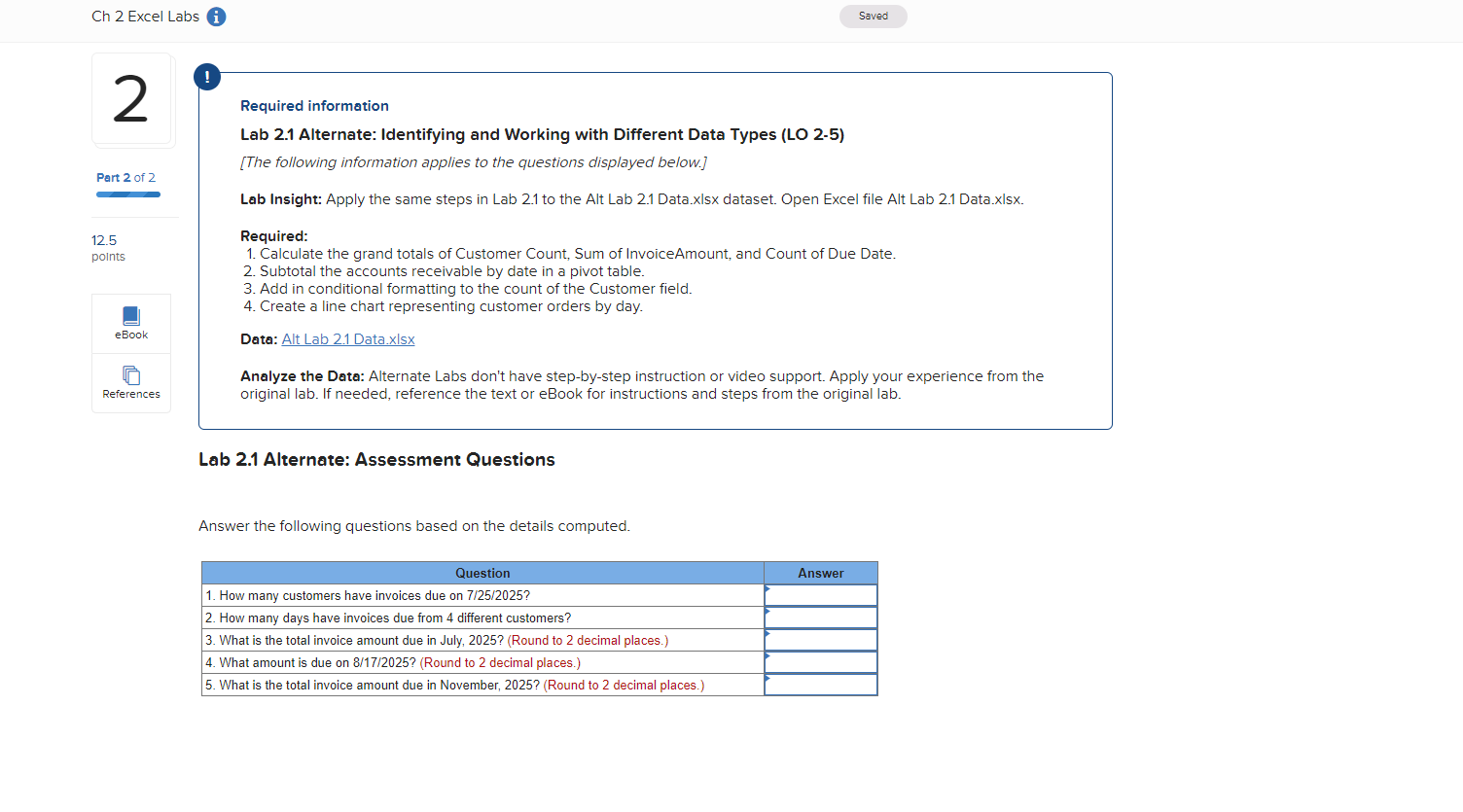Click the answer field for question 1 about invoices due 7/25/2025

pyautogui.click(x=820, y=594)
